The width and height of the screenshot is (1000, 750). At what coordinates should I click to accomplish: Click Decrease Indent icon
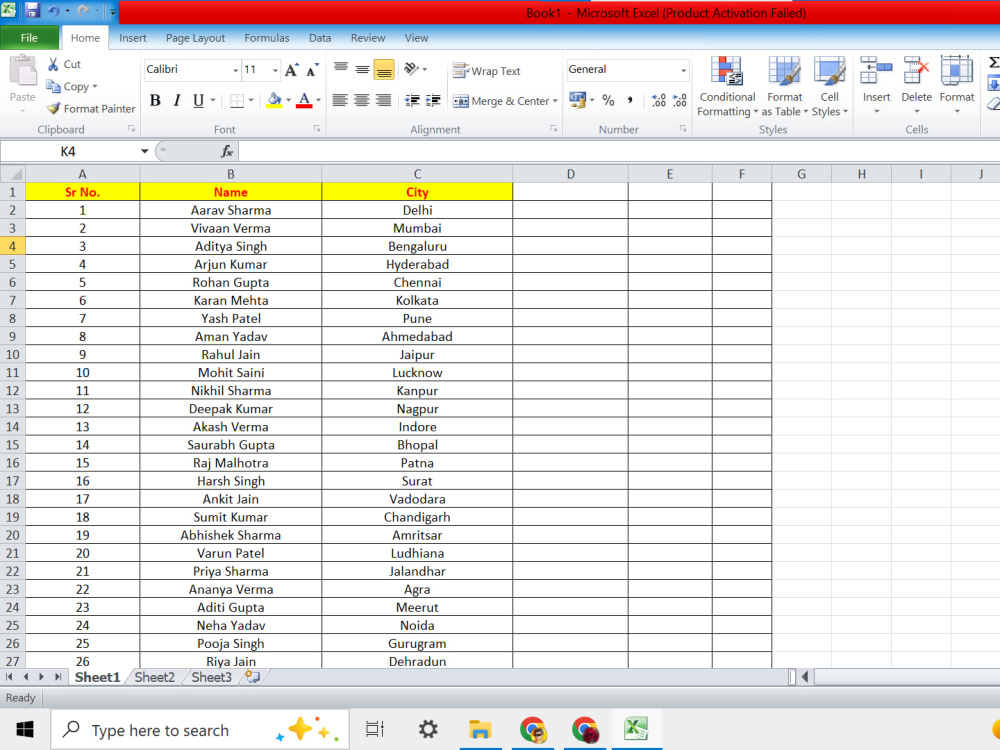[x=413, y=101]
